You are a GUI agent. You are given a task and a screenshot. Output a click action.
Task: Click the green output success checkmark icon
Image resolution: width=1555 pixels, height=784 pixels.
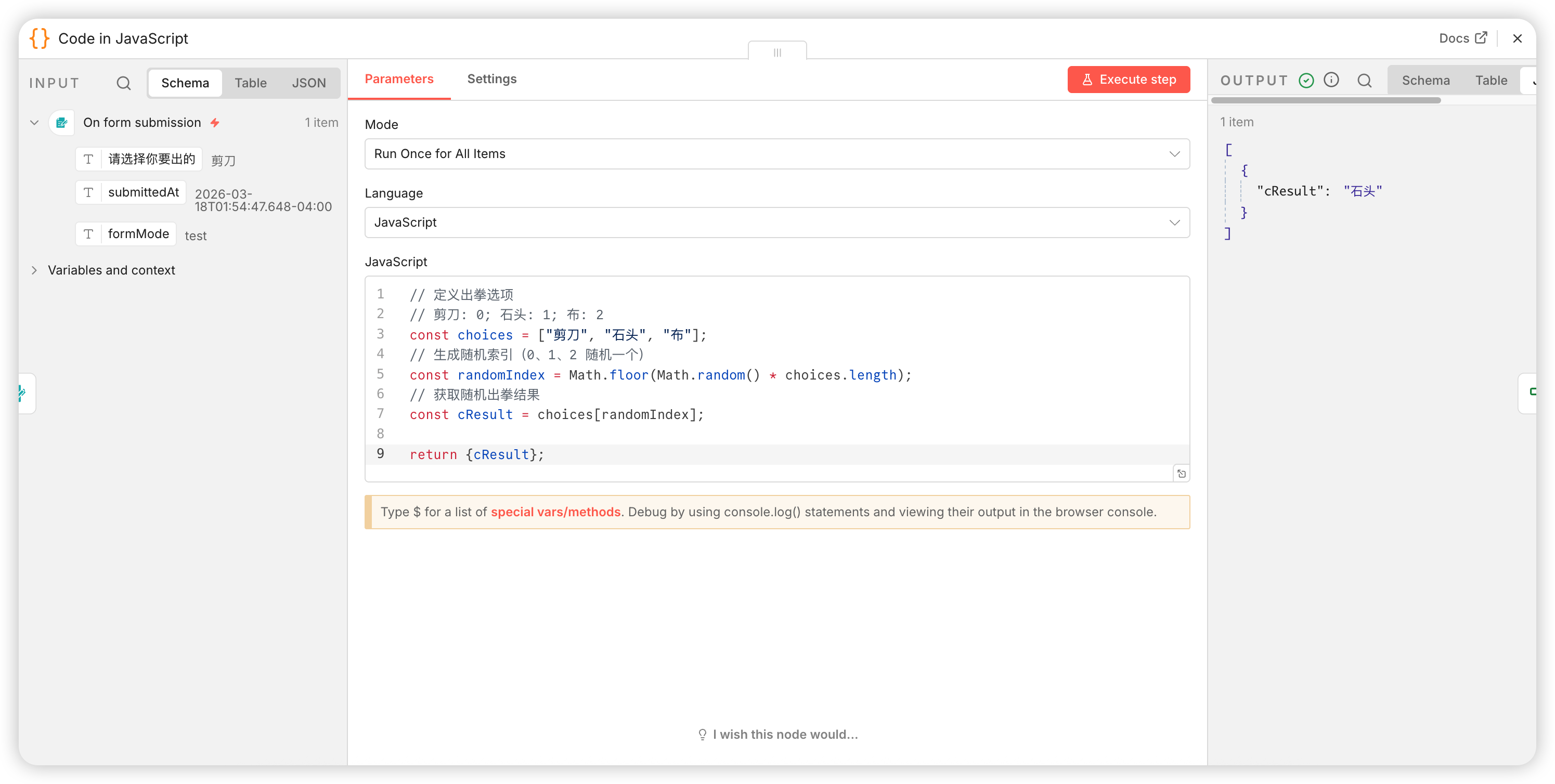click(x=1306, y=80)
